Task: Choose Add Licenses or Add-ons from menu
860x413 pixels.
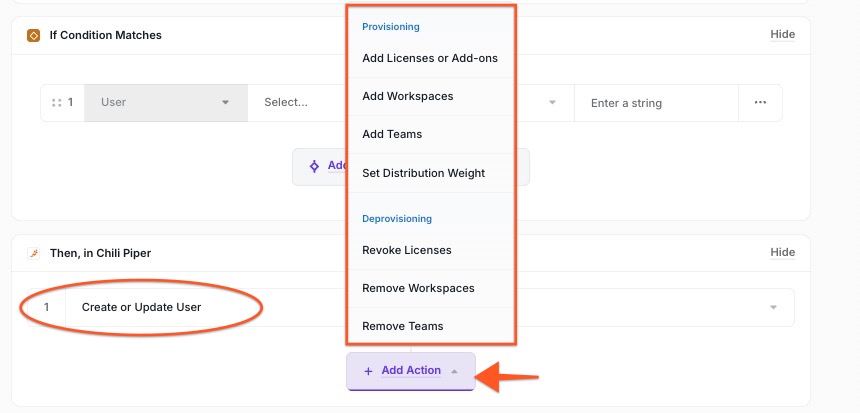Action: (x=430, y=58)
